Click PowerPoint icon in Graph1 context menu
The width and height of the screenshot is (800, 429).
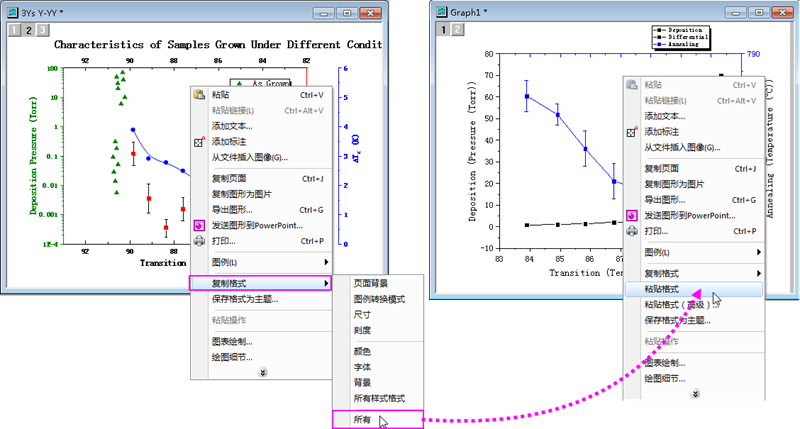tap(632, 215)
